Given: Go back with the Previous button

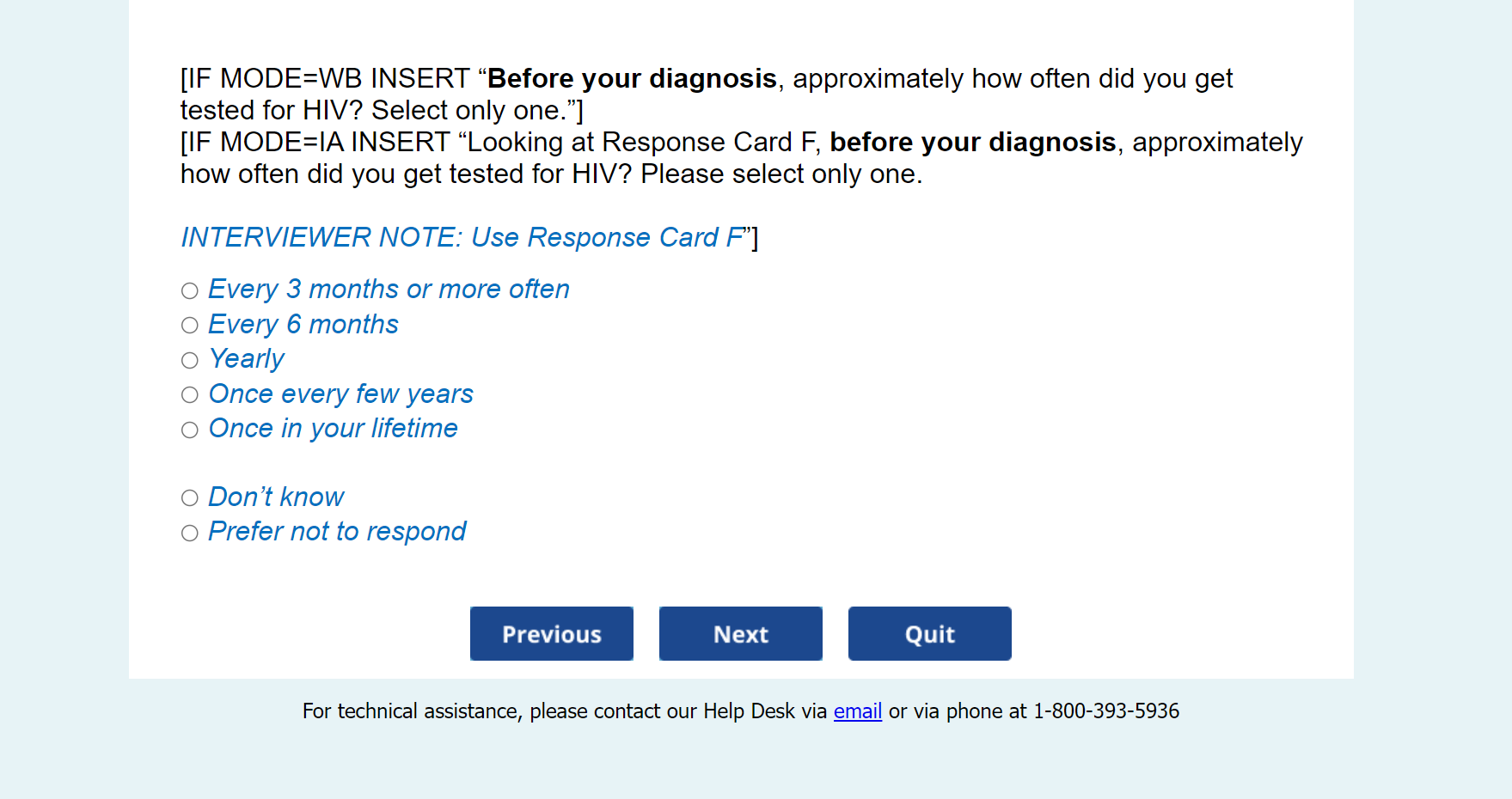Looking at the screenshot, I should 551,634.
